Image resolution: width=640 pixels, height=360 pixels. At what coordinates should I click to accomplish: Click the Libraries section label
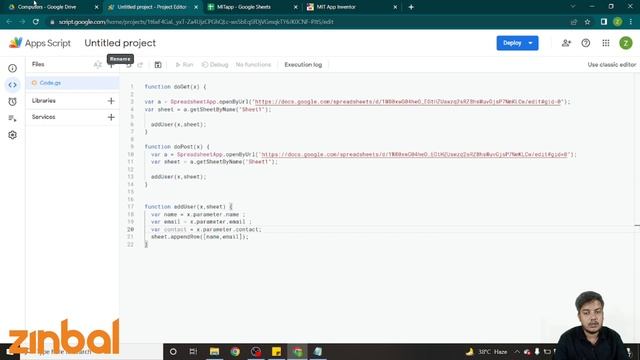(44, 101)
